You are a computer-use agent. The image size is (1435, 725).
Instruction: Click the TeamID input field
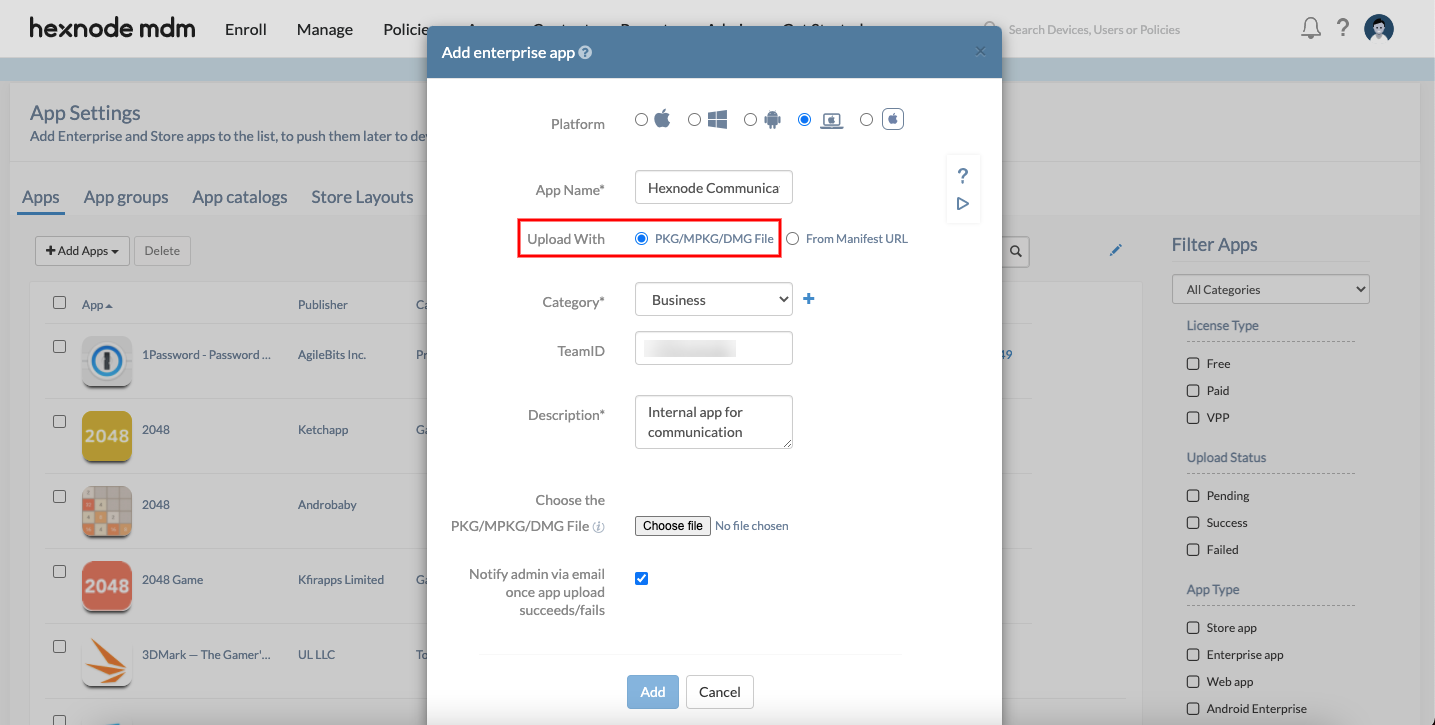click(x=714, y=348)
